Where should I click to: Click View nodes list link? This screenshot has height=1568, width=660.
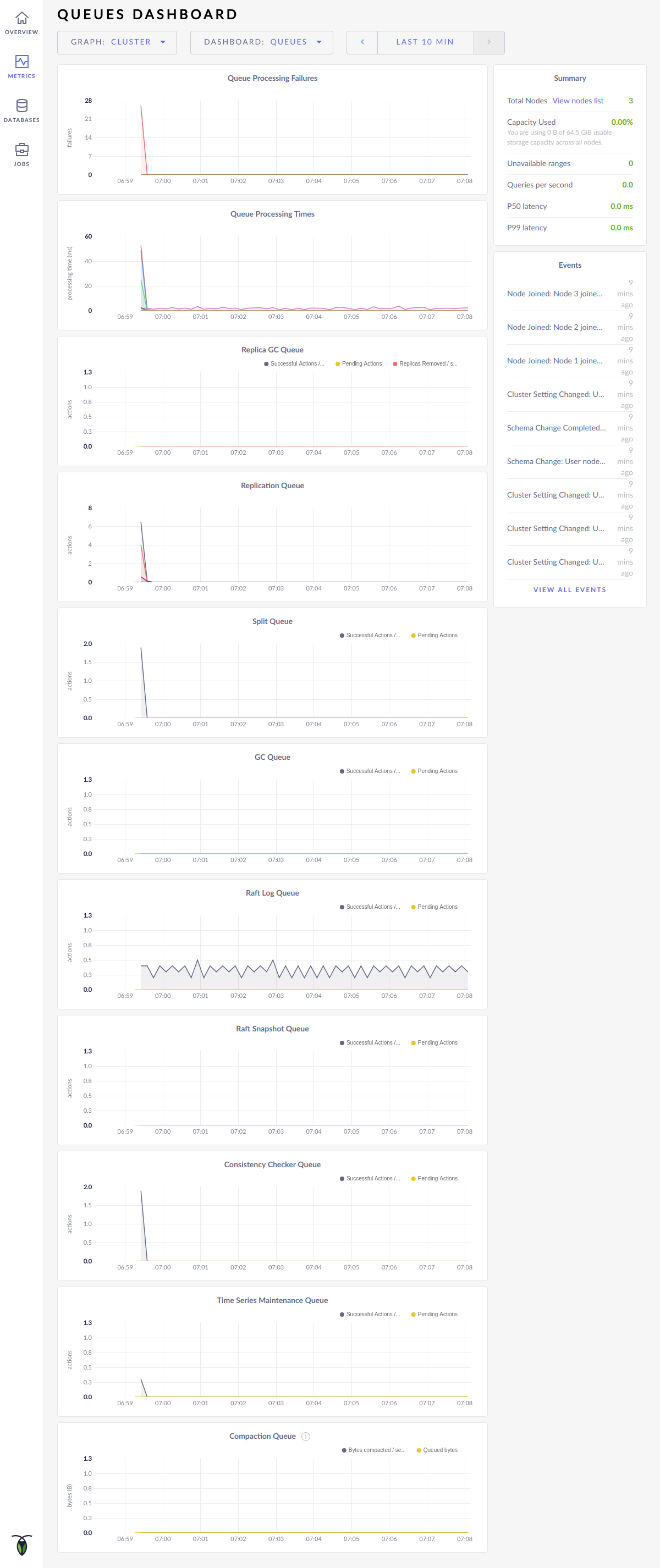(577, 101)
